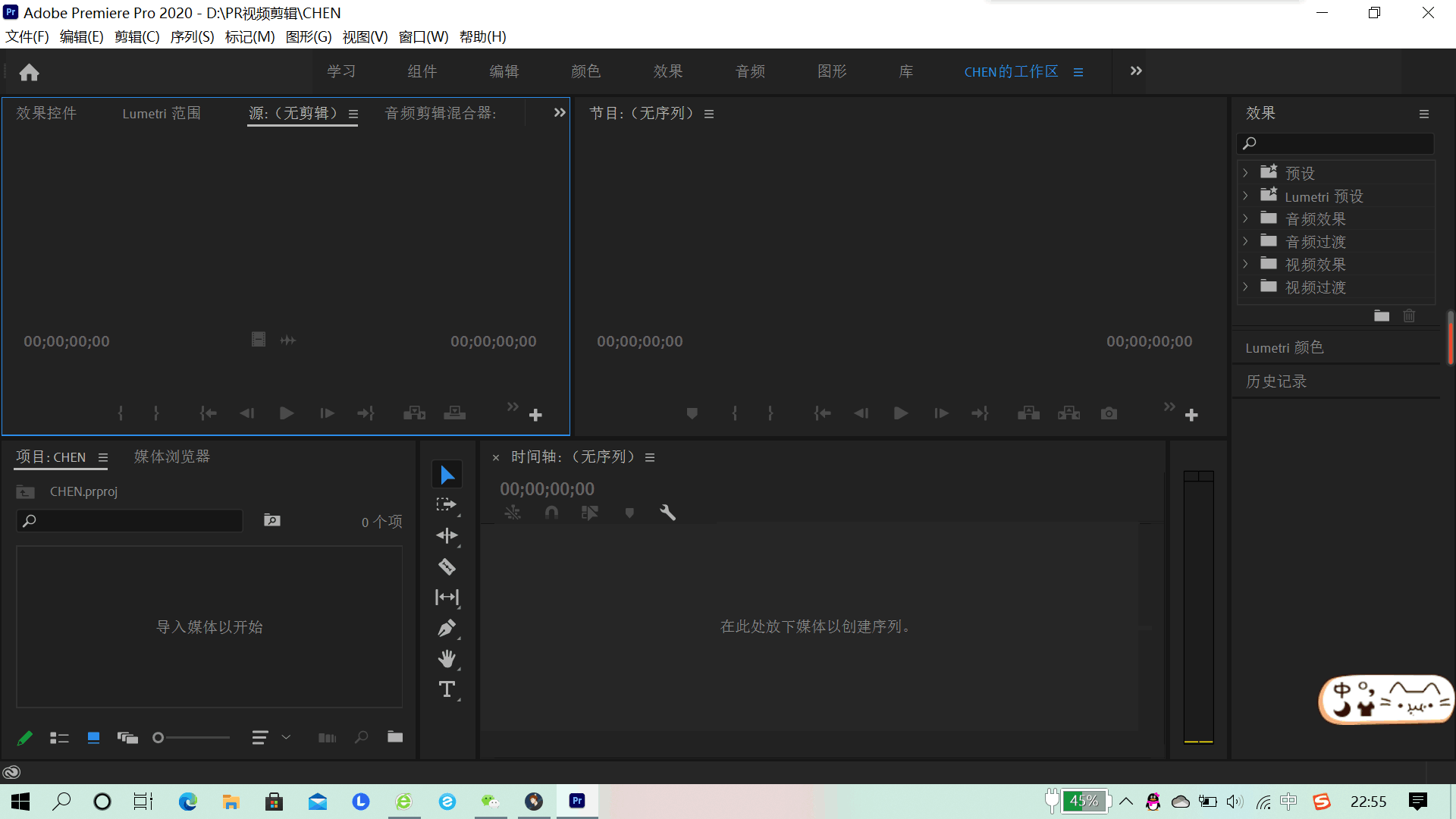Open 媒体浏览器 tab

click(172, 457)
